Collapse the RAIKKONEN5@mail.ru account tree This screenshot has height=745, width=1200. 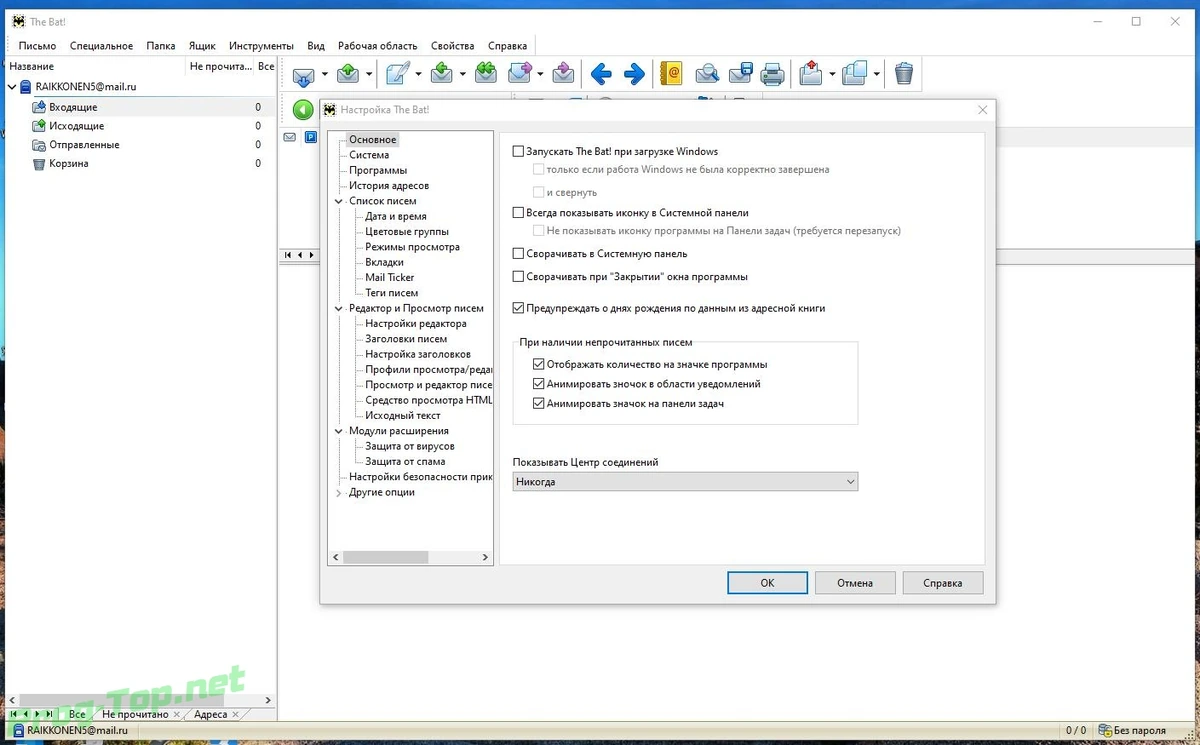(x=12, y=87)
